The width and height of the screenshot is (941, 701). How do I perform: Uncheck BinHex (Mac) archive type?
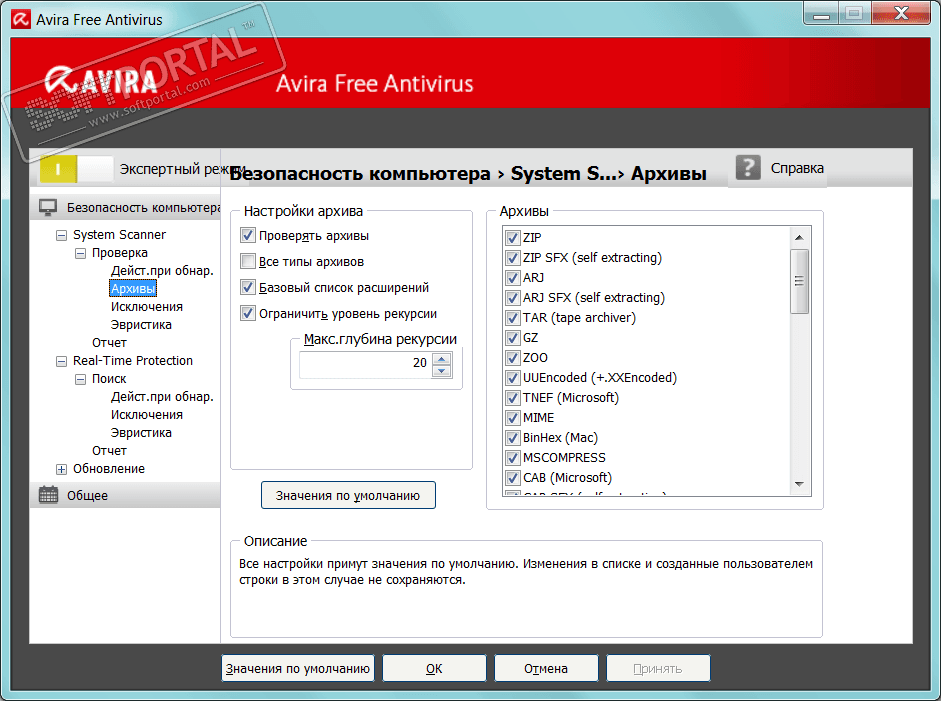(513, 438)
